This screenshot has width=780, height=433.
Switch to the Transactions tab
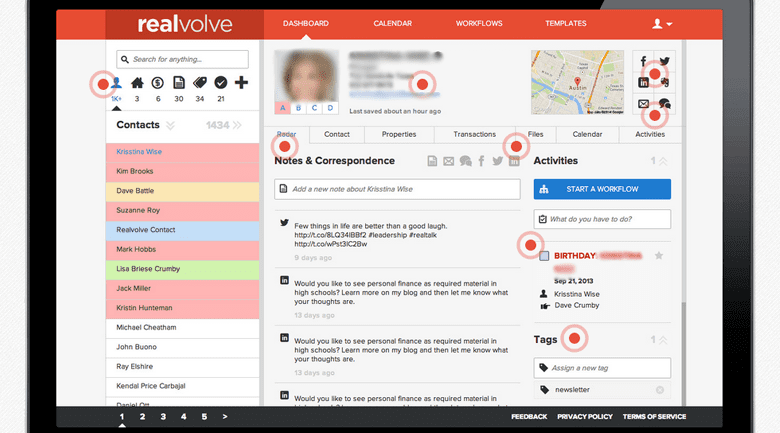click(x=475, y=134)
